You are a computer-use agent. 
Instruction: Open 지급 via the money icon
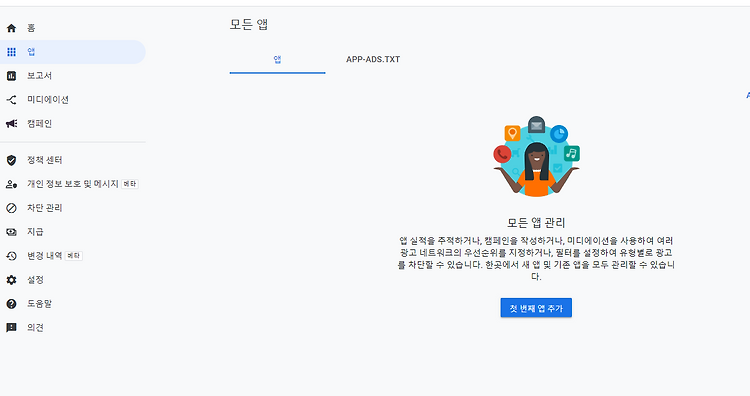11,232
